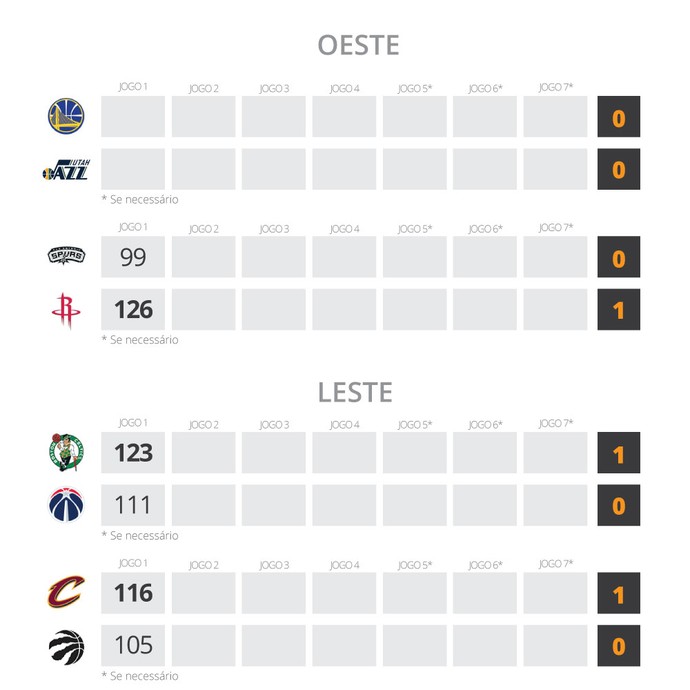Screen dimensions: 690x690
Task: Click the LESTE conference heading
Action: (x=355, y=392)
